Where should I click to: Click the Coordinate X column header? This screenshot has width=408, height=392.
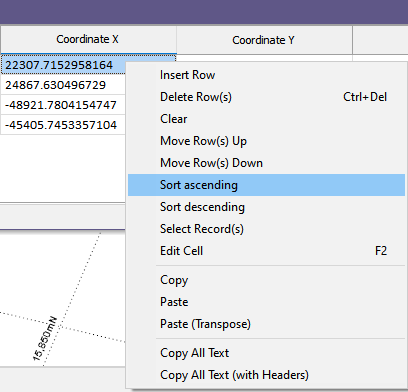point(88,39)
